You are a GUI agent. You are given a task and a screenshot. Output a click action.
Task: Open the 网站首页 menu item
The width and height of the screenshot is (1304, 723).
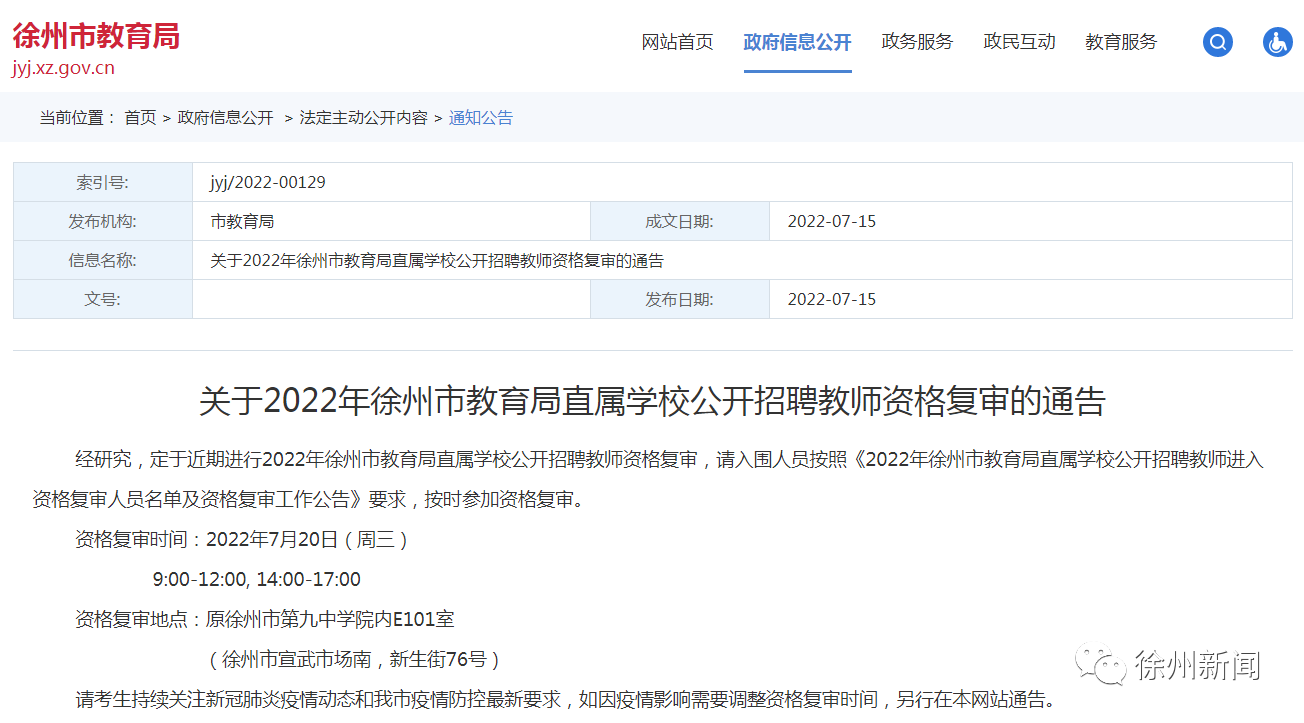coord(678,42)
